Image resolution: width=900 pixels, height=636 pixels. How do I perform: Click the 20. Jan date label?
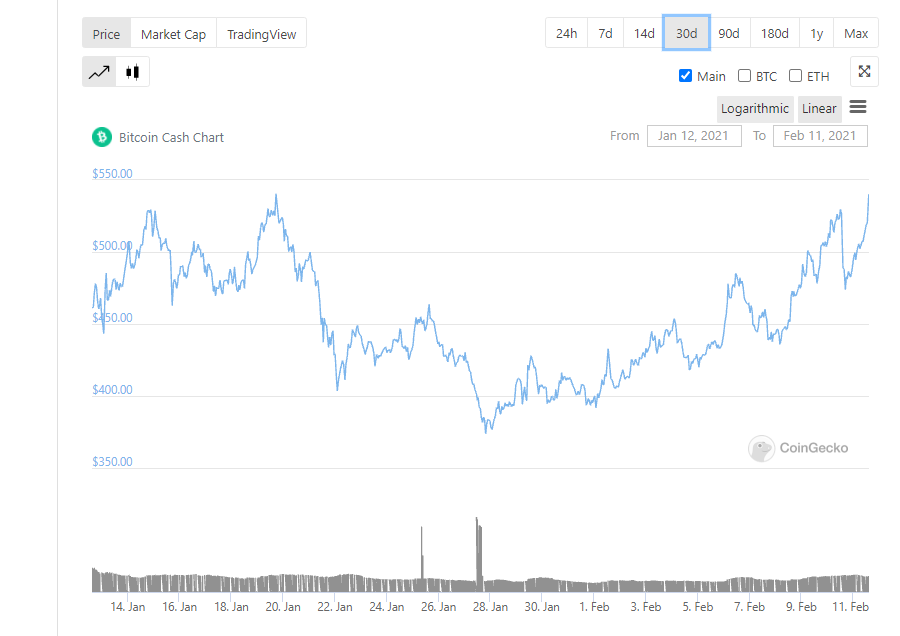click(x=283, y=607)
